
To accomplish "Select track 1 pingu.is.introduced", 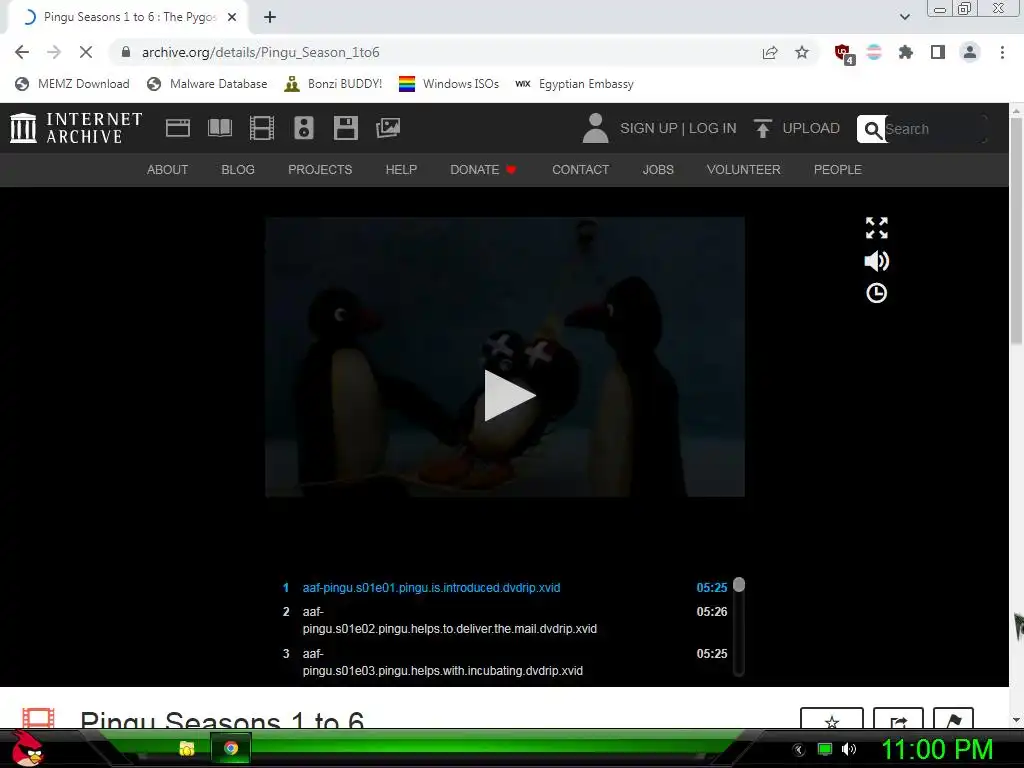I will [504, 588].
